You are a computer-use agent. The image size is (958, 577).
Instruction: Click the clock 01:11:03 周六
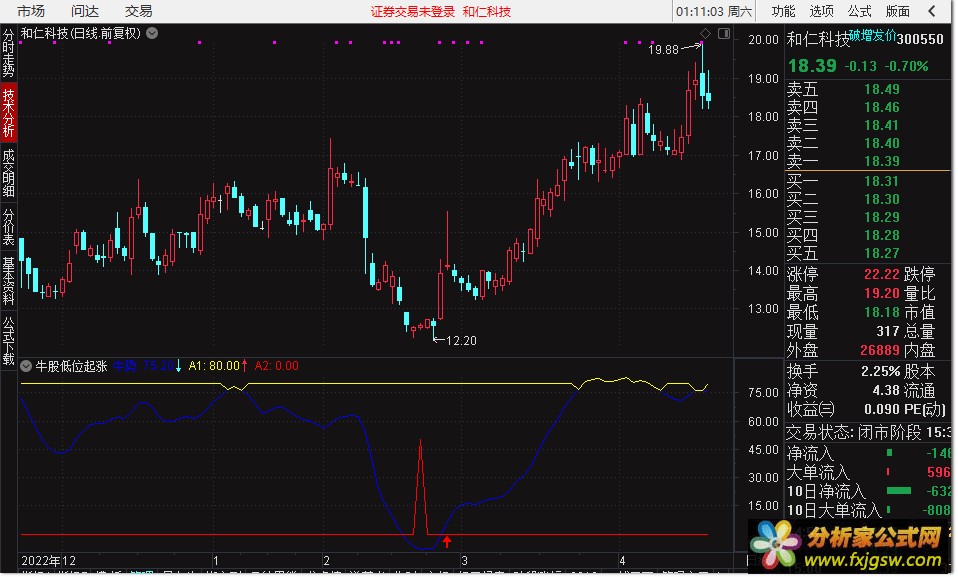714,12
